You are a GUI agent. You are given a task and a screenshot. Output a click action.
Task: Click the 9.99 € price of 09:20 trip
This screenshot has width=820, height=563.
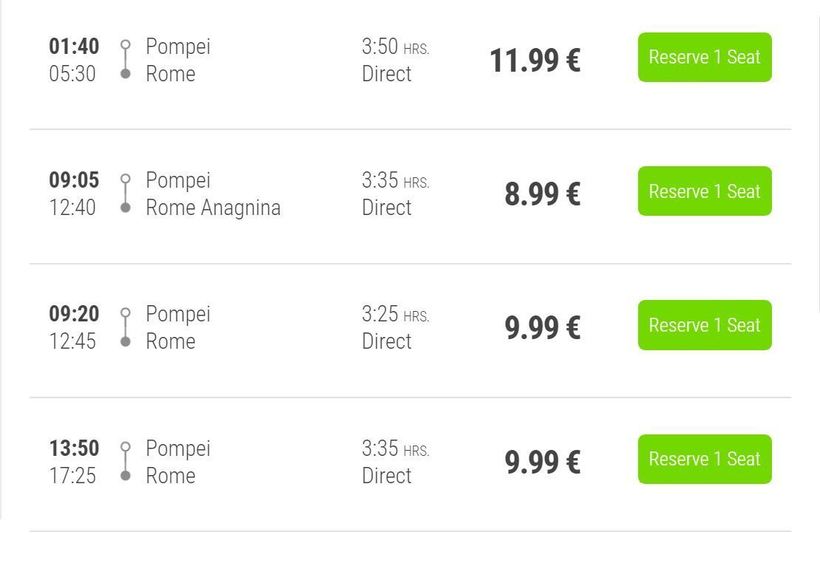542,328
